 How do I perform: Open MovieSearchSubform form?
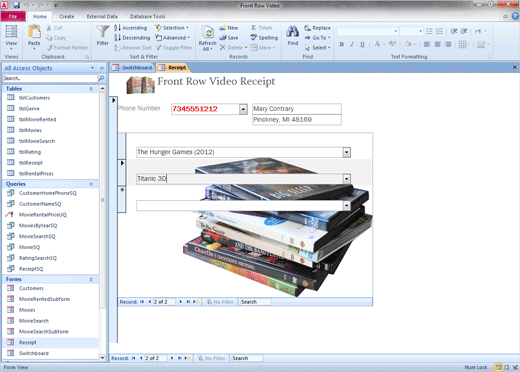click(x=44, y=332)
